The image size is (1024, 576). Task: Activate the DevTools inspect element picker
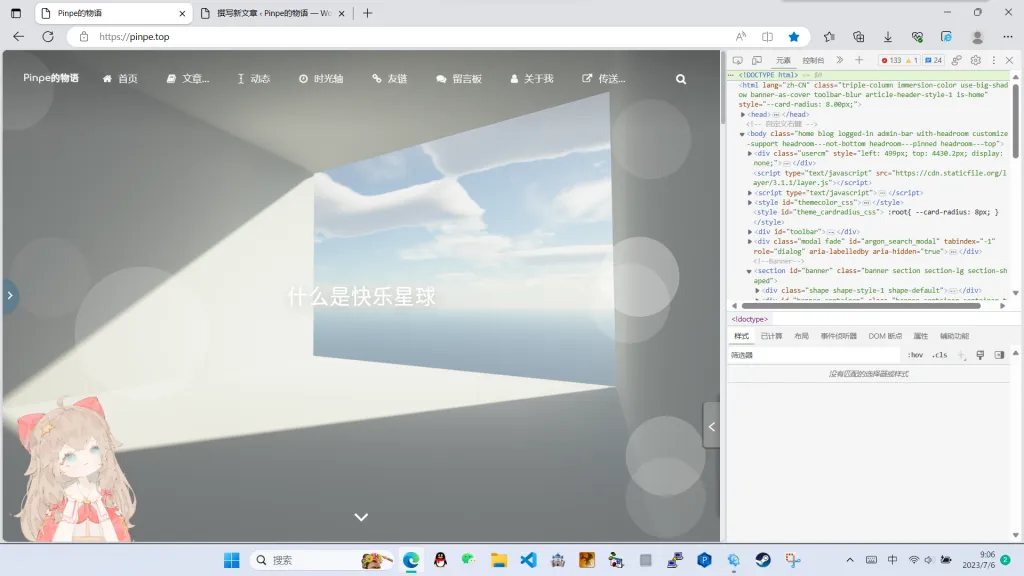tap(738, 60)
